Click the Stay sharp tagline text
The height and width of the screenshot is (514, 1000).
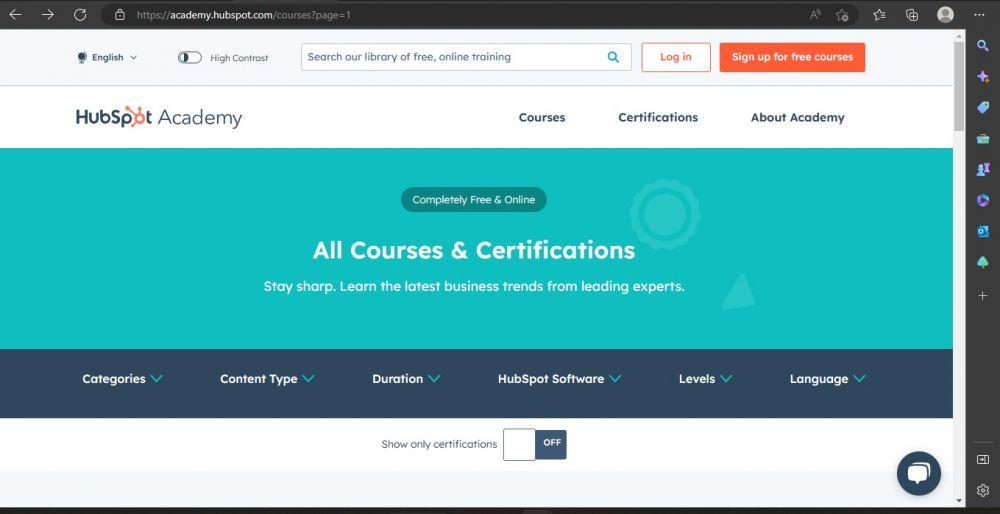[x=474, y=286]
